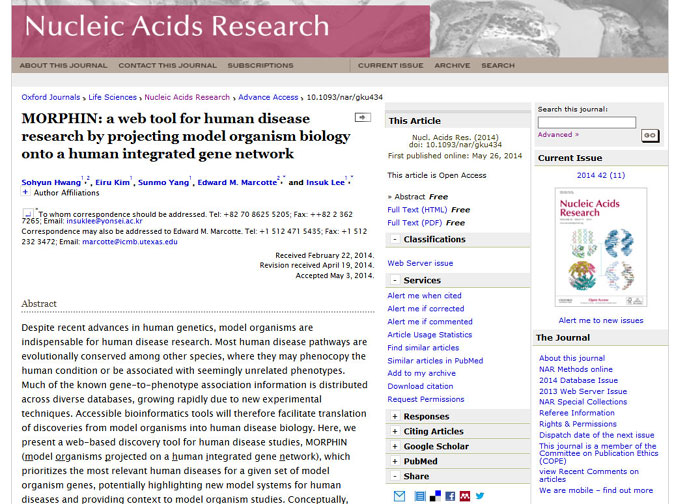
Task: Open author Sunmo Yang link
Action: click(x=163, y=182)
